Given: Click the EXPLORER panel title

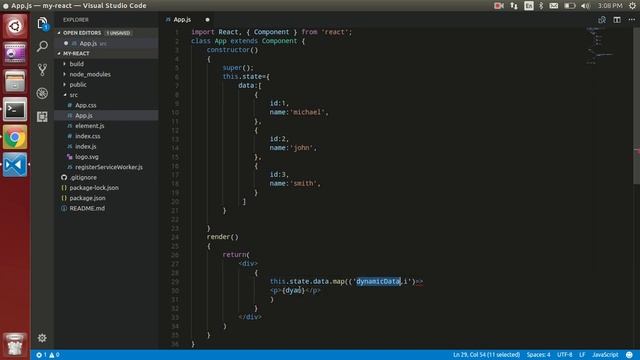Looking at the screenshot, I should [x=76, y=20].
